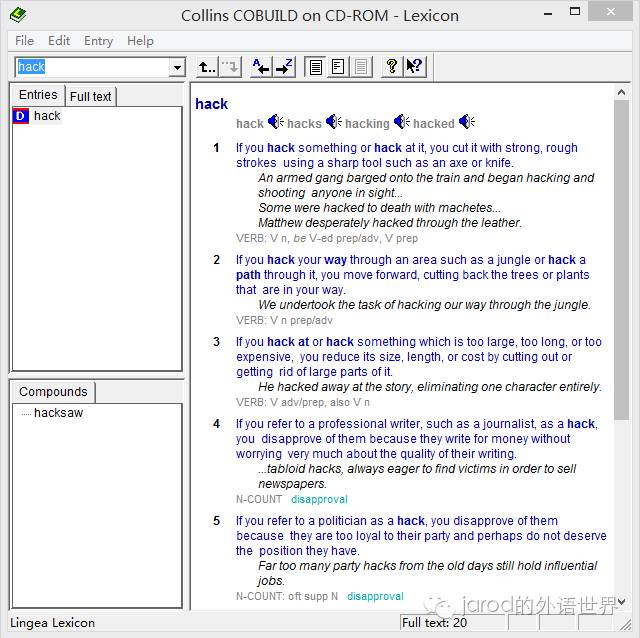The height and width of the screenshot is (638, 640).
Task: Activate the What's This pointer help icon
Action: pos(415,67)
